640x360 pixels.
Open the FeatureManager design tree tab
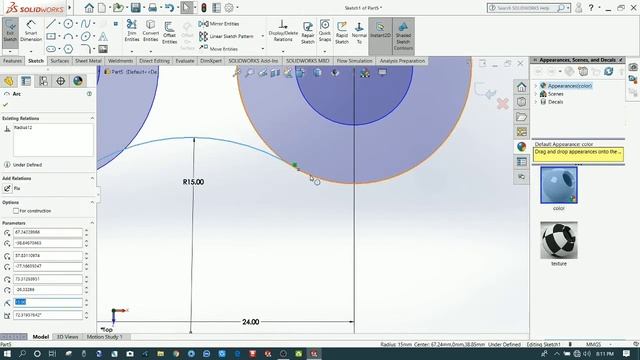(9, 81)
